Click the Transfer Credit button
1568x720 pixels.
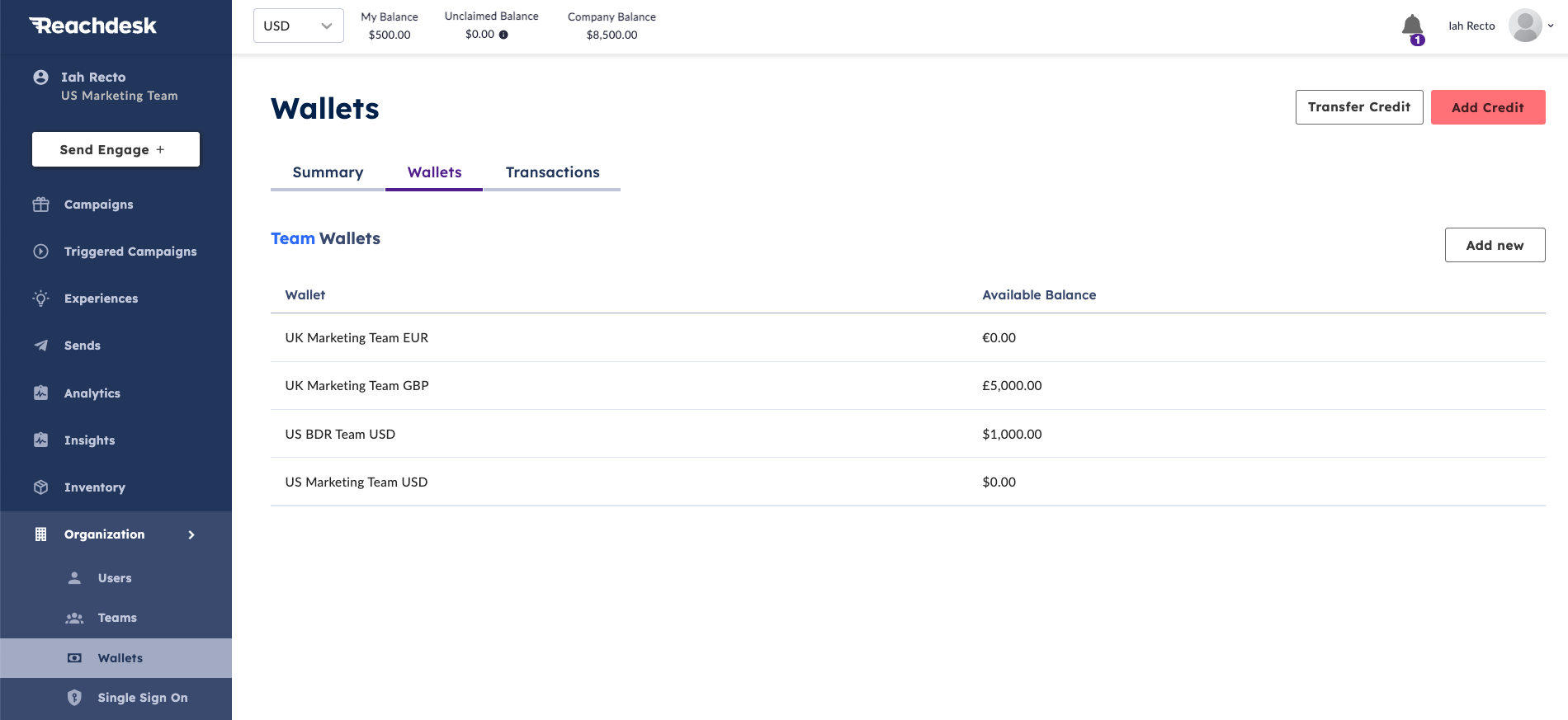[1359, 107]
